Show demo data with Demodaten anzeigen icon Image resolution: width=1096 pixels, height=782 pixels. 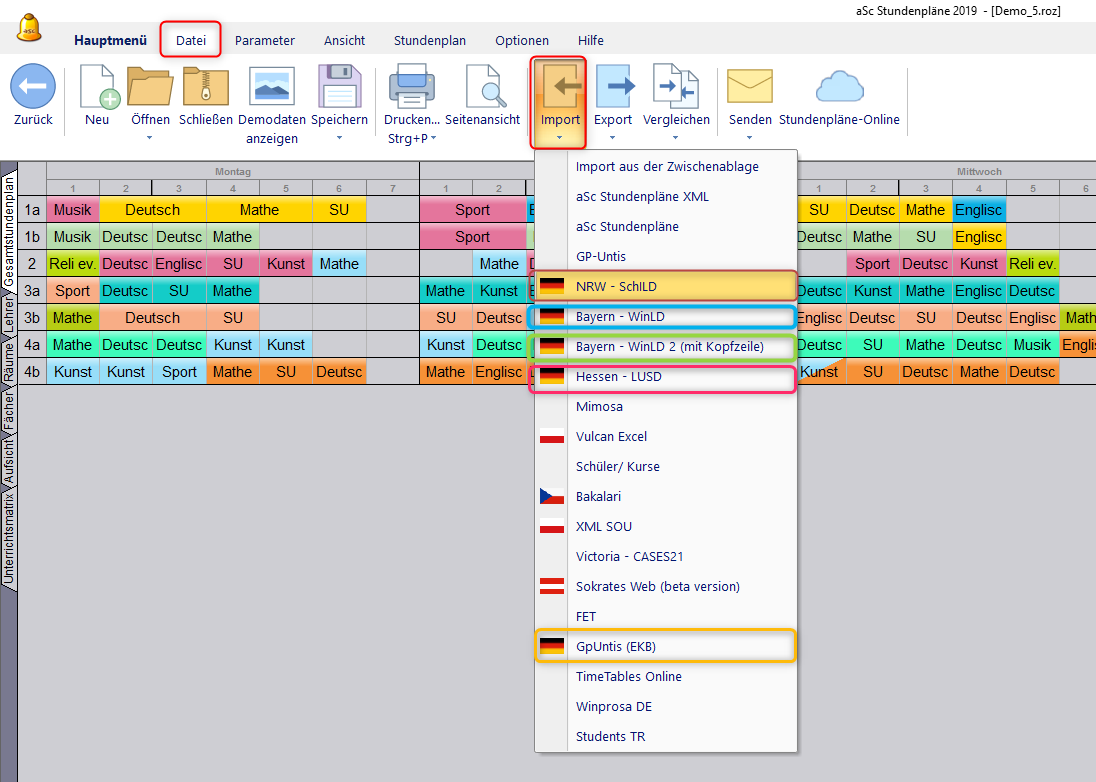tap(272, 87)
